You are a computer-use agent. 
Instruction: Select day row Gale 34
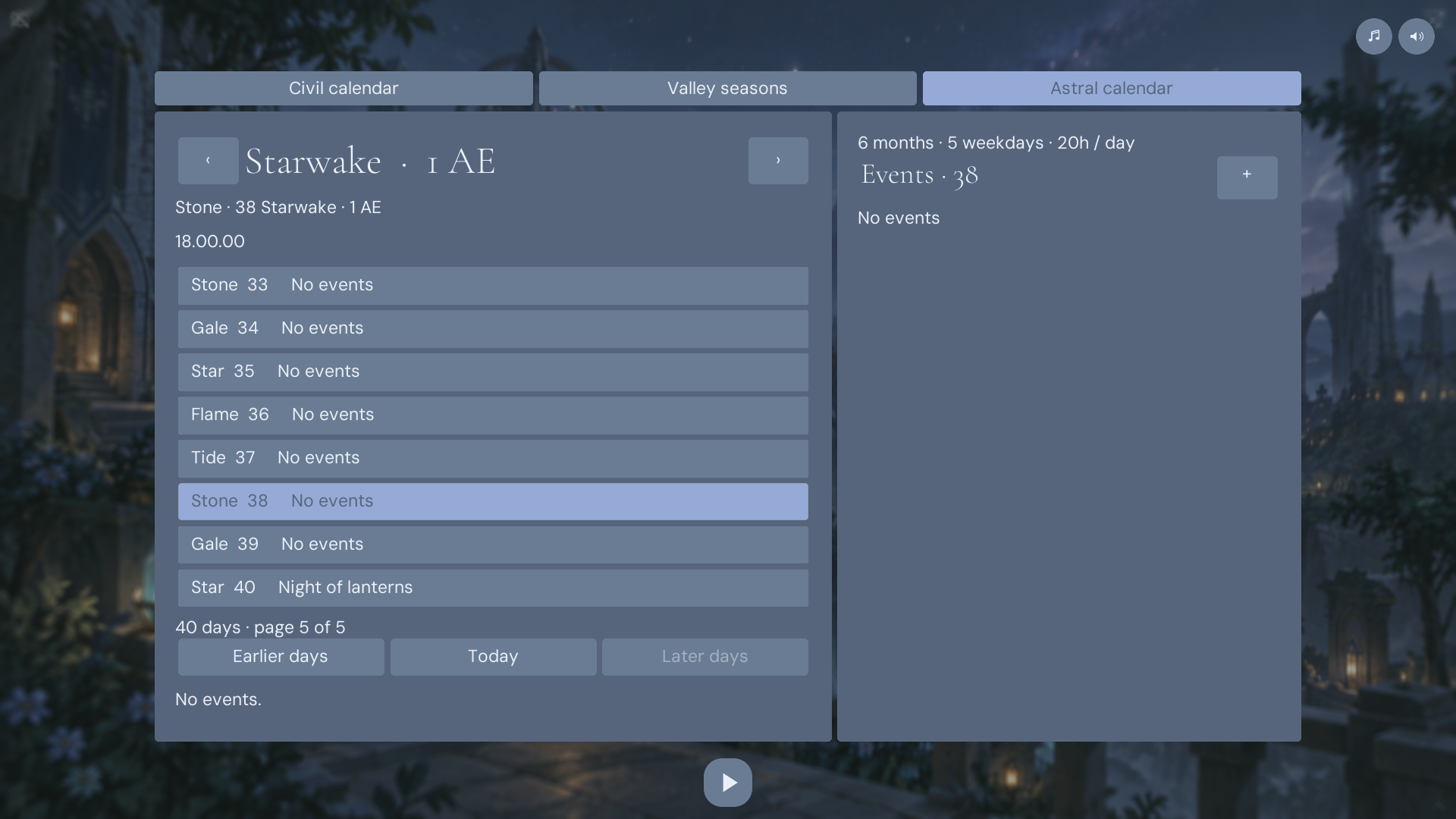point(493,328)
